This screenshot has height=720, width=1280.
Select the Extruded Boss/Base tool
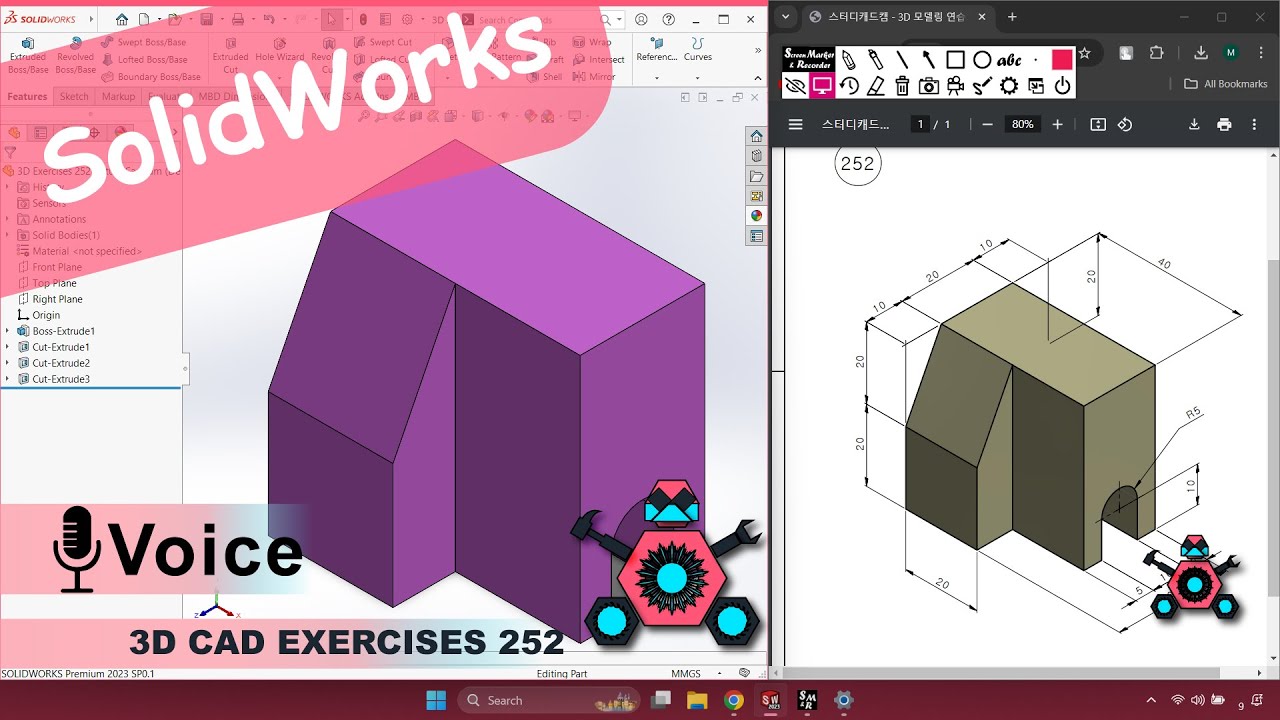(x=28, y=56)
